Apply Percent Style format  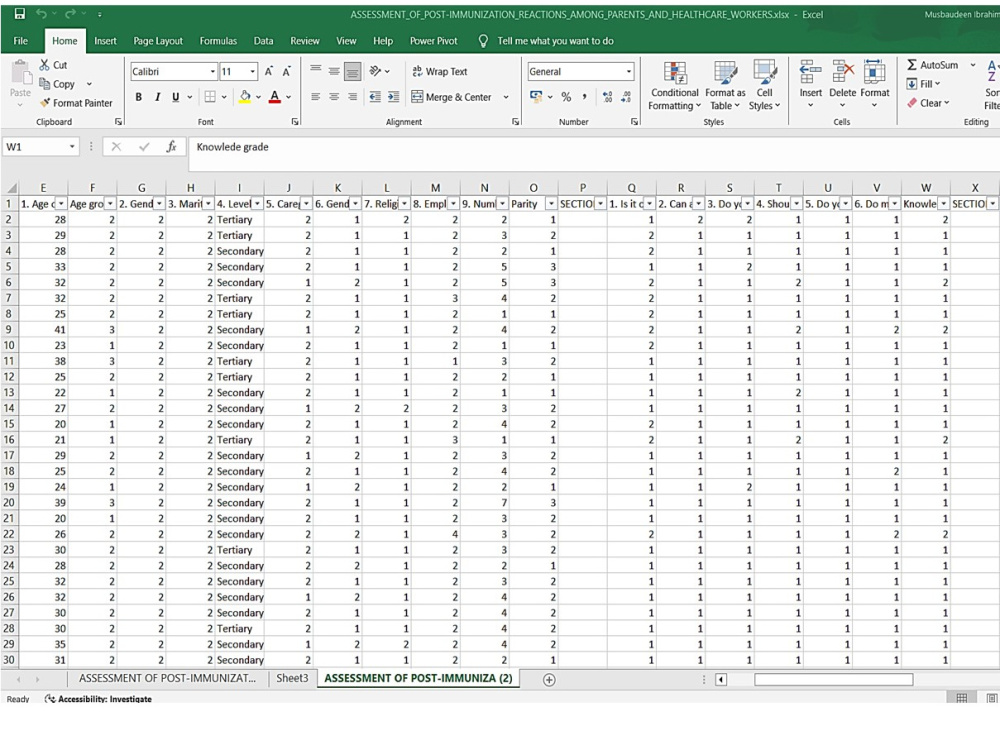566,97
